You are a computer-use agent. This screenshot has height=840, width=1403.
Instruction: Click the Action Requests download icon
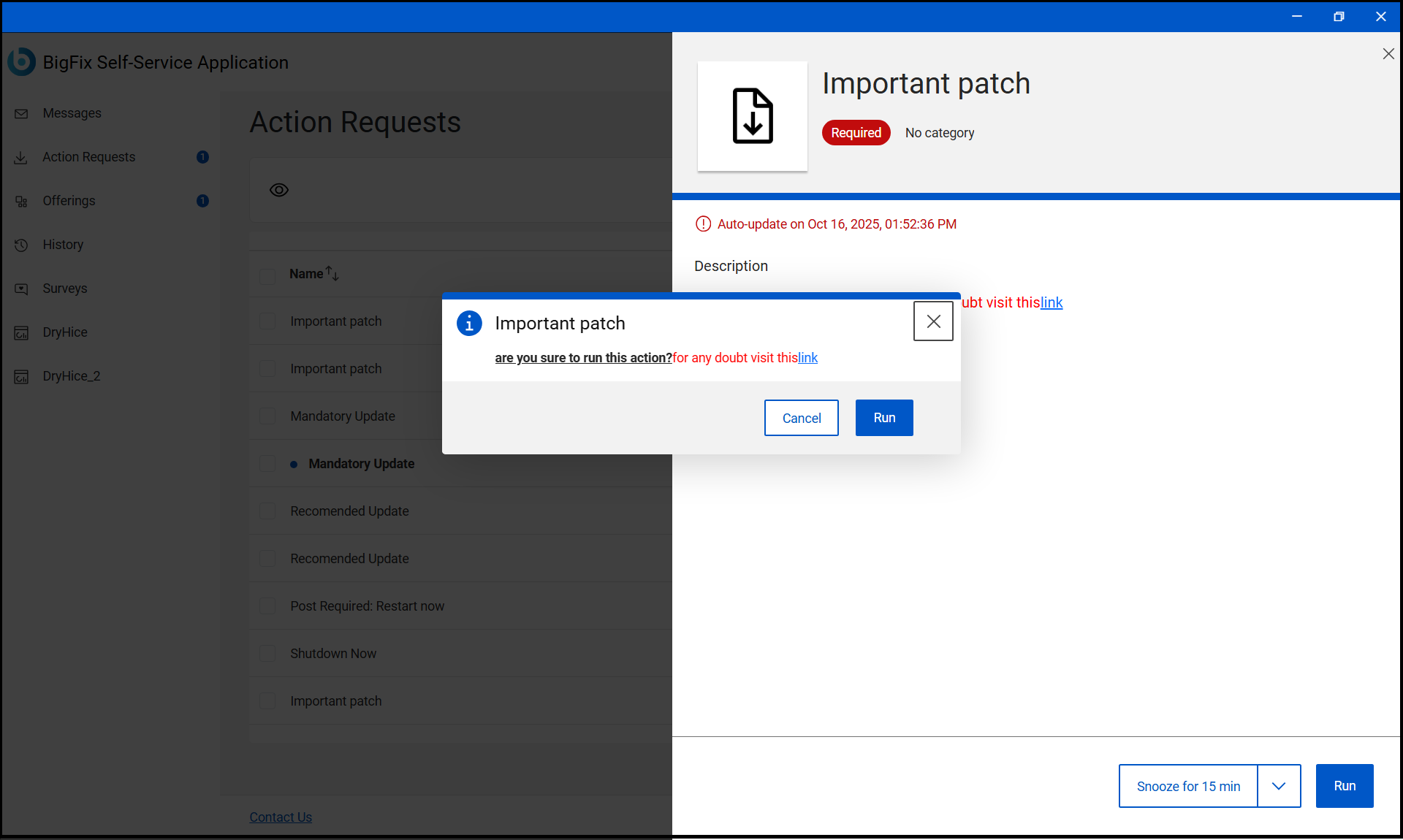coord(21,158)
